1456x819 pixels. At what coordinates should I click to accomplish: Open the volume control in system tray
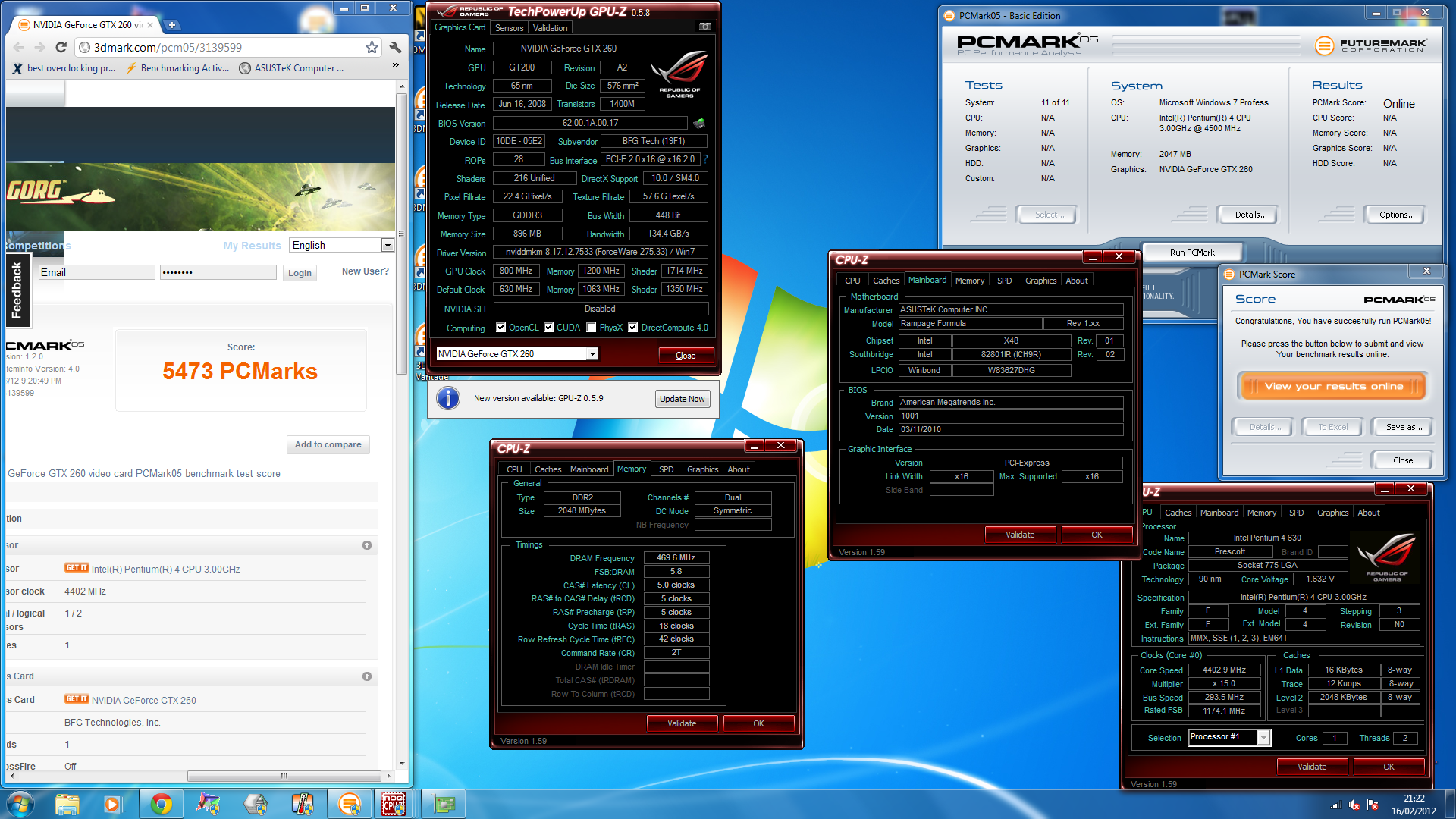[1354, 805]
